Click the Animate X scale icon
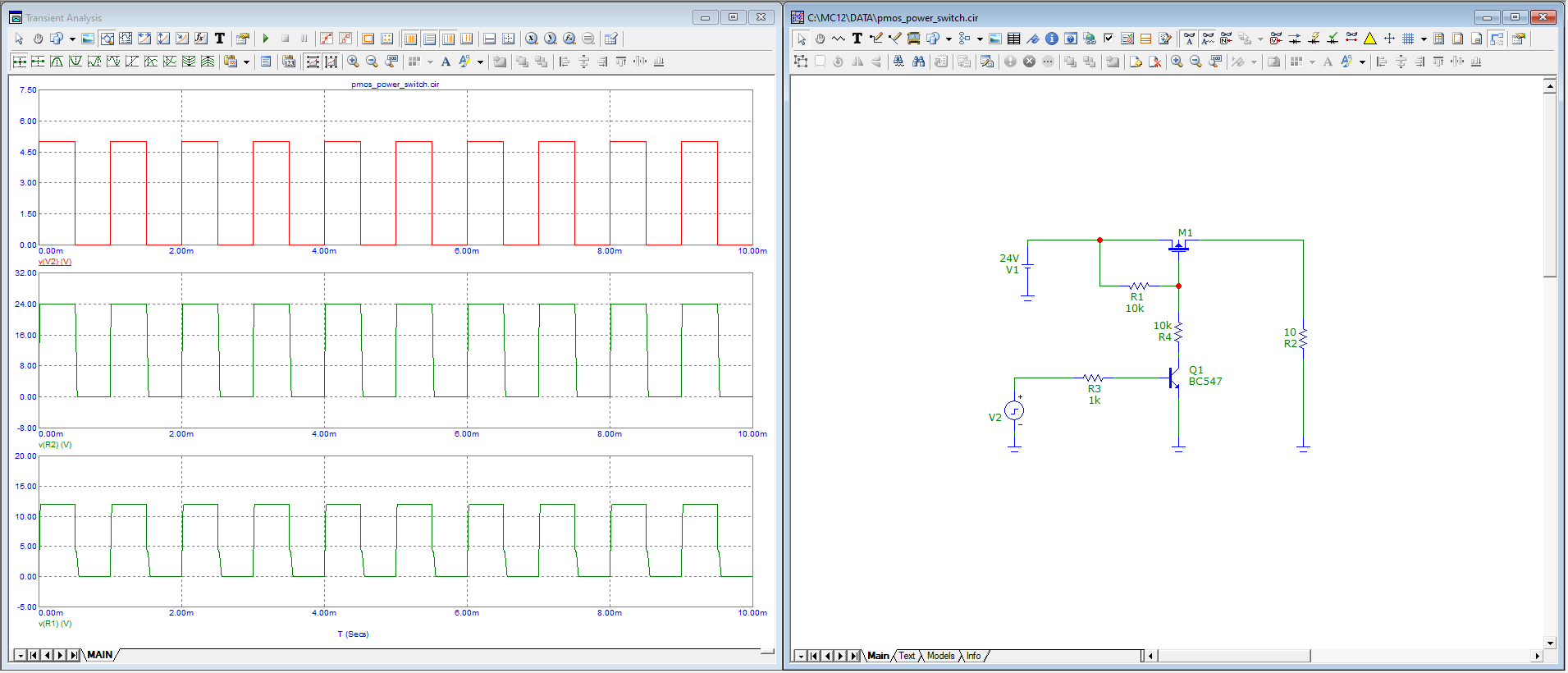1568x673 pixels. click(313, 62)
